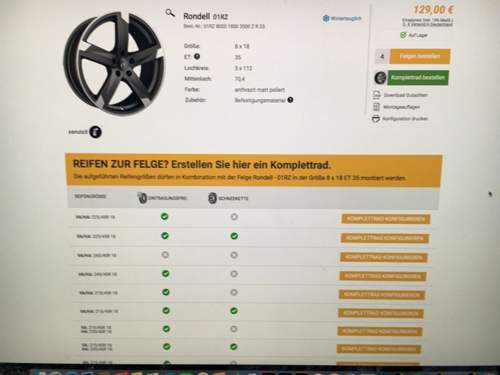Click Komplettrad konfigurieren in the third tire row
This screenshot has width=500, height=375.
click(x=384, y=257)
